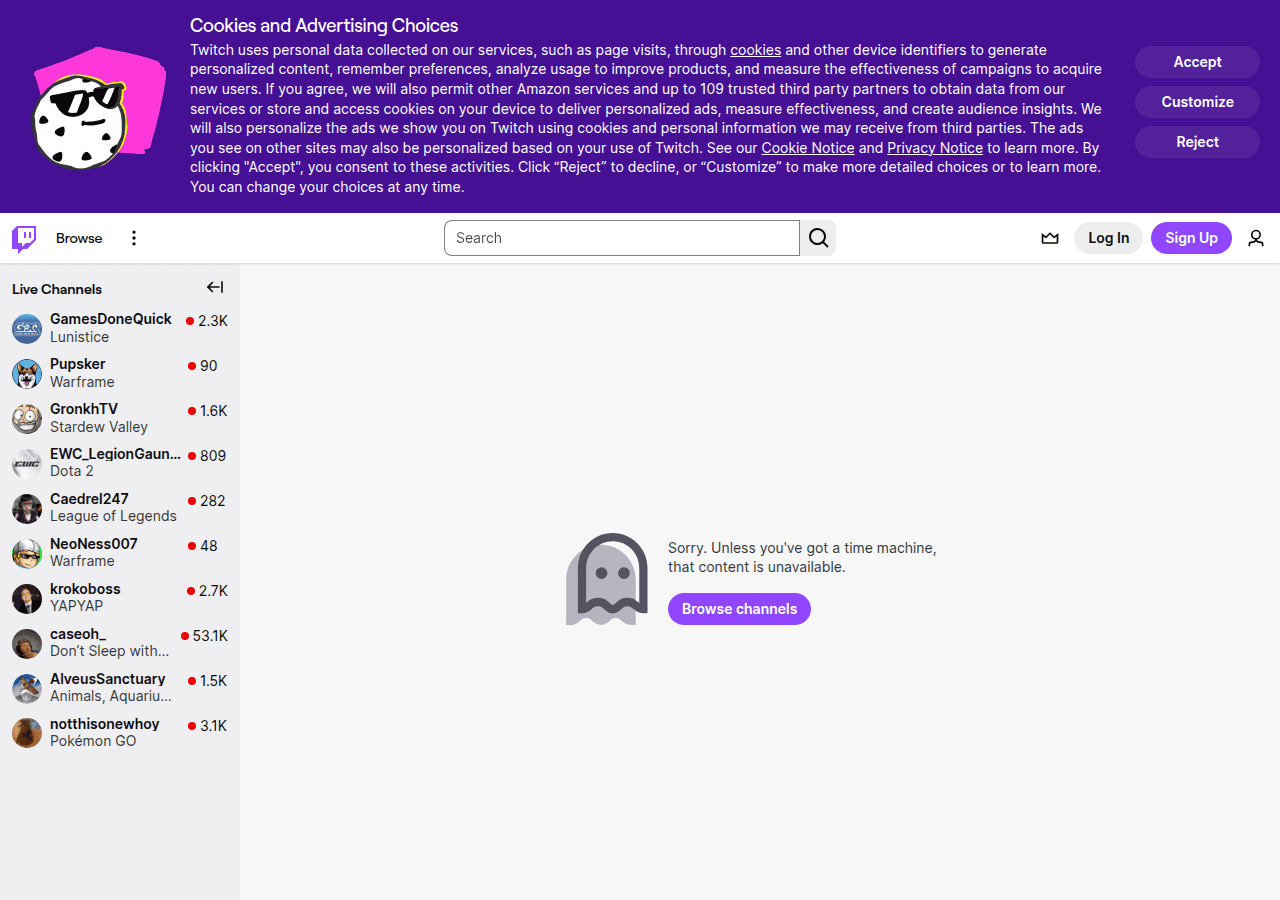Click the search magnifier button

click(x=819, y=238)
